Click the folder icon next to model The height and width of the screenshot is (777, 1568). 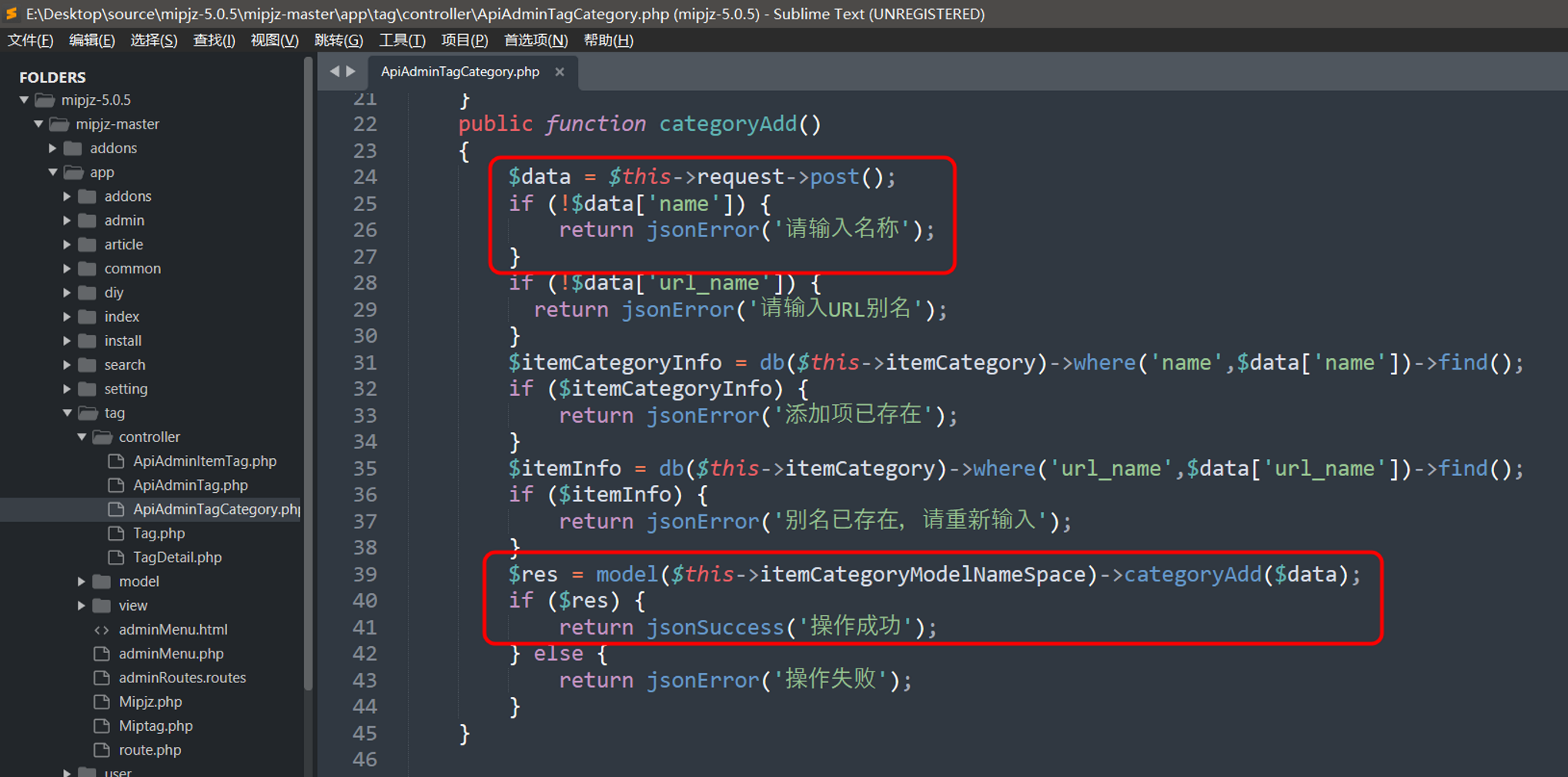click(101, 581)
